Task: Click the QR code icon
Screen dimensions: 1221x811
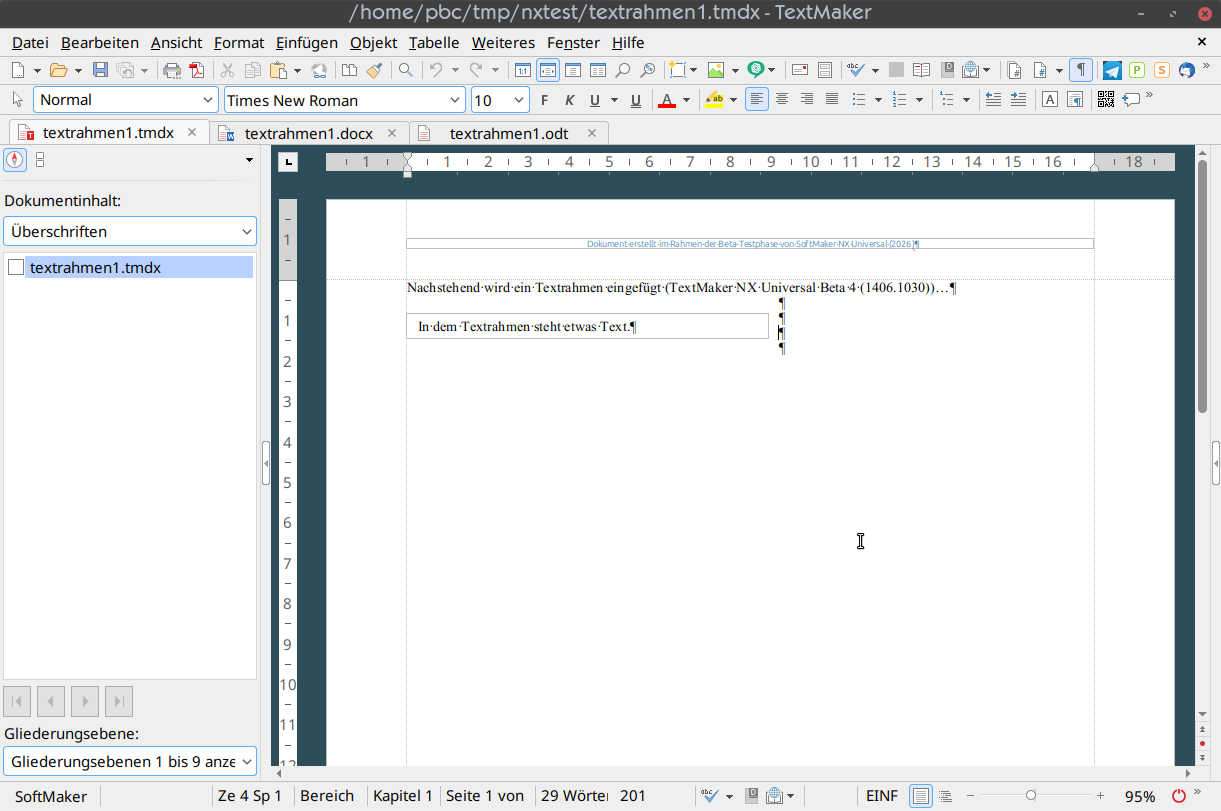Action: (x=1105, y=99)
